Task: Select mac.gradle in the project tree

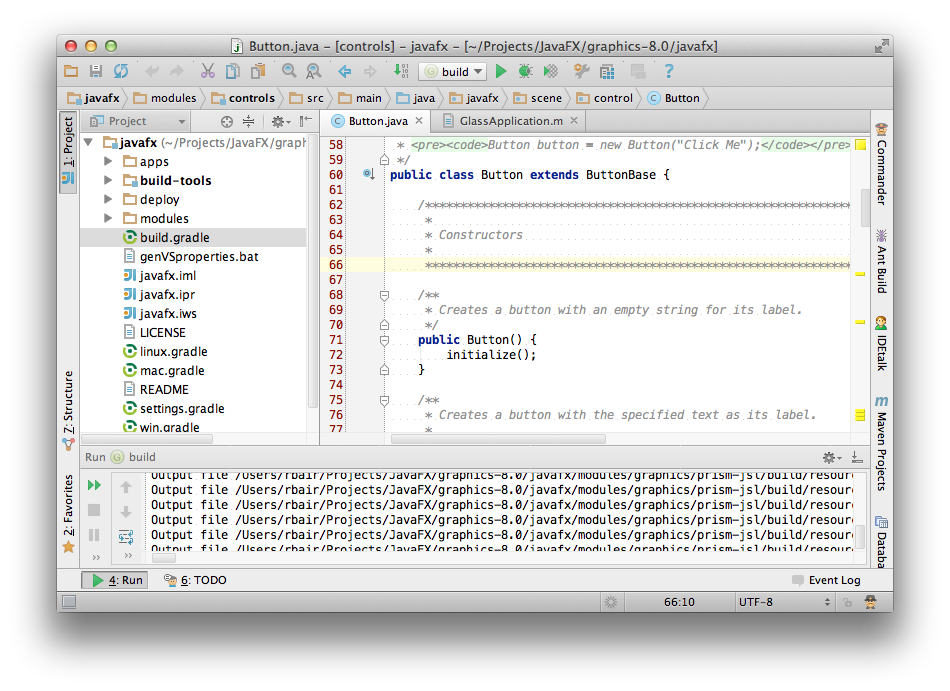Action: (172, 370)
